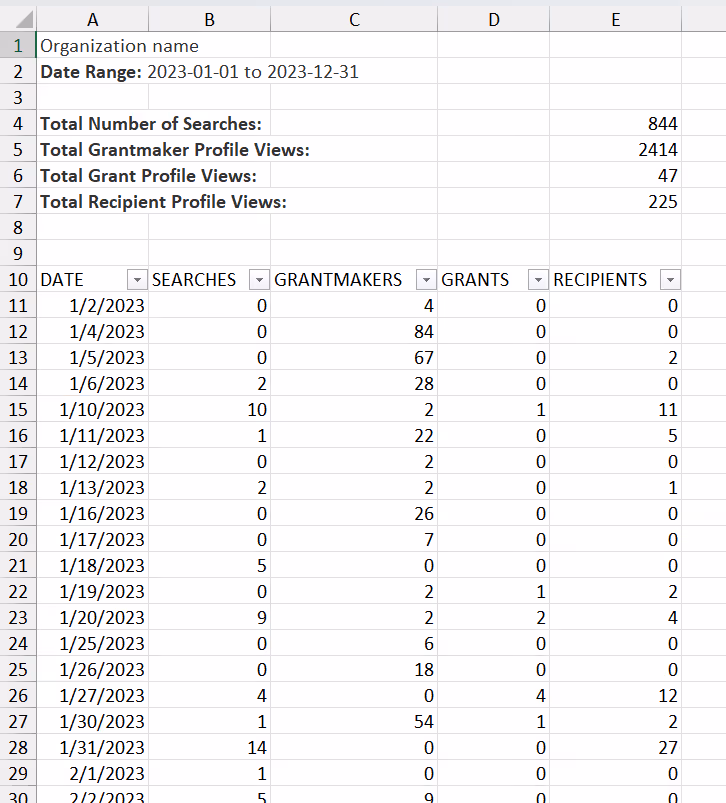The width and height of the screenshot is (726, 803).
Task: Open the SEARCHES column filter dropdown
Action: (x=259, y=280)
